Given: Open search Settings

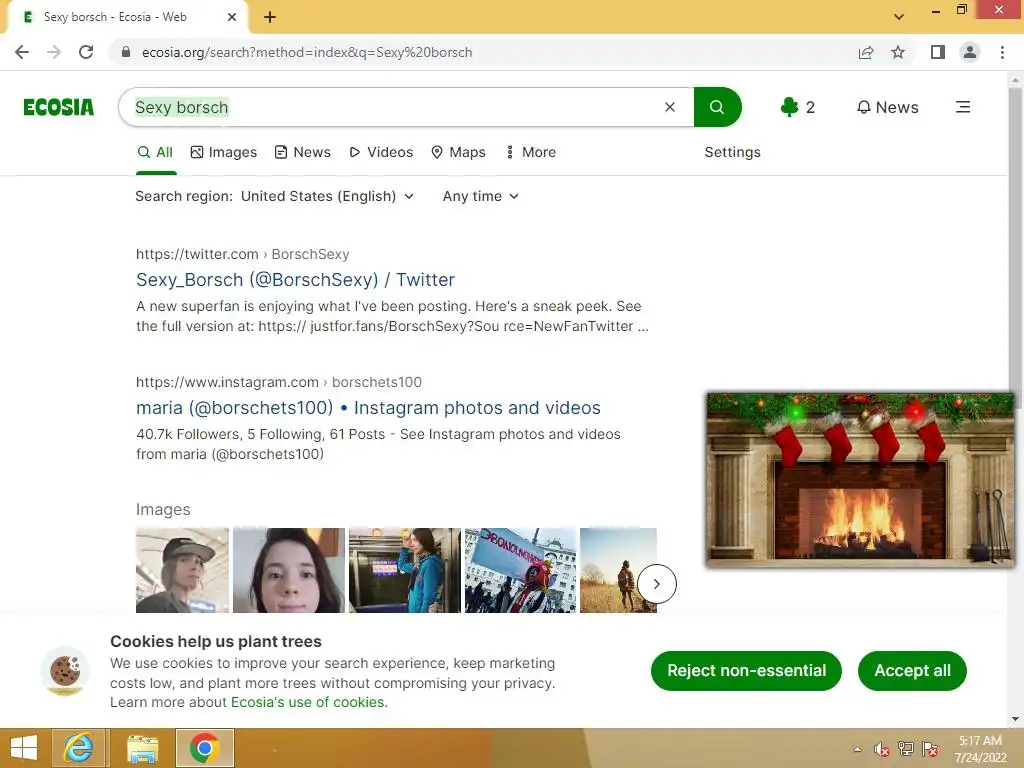Looking at the screenshot, I should (x=732, y=152).
